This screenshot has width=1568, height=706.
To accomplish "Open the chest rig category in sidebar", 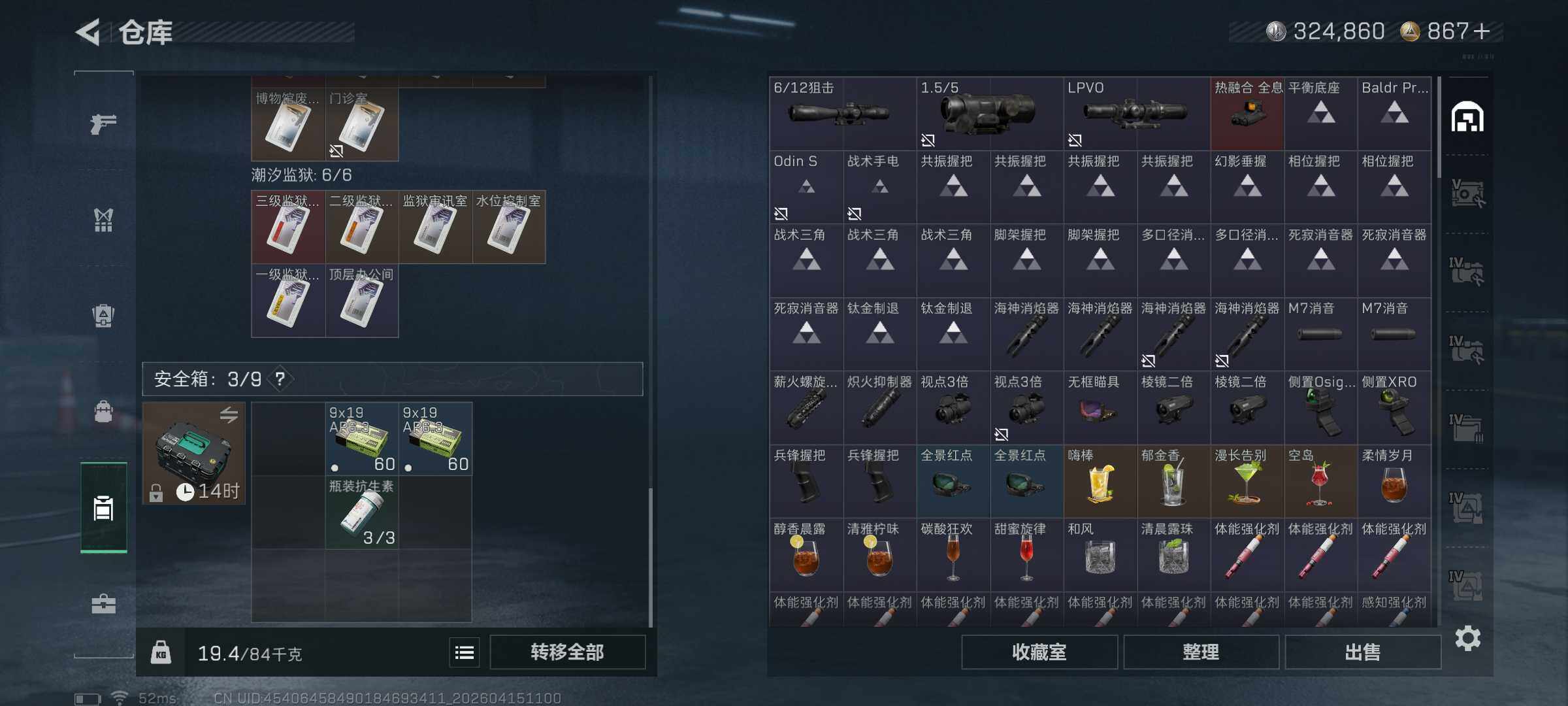I will coord(103,220).
